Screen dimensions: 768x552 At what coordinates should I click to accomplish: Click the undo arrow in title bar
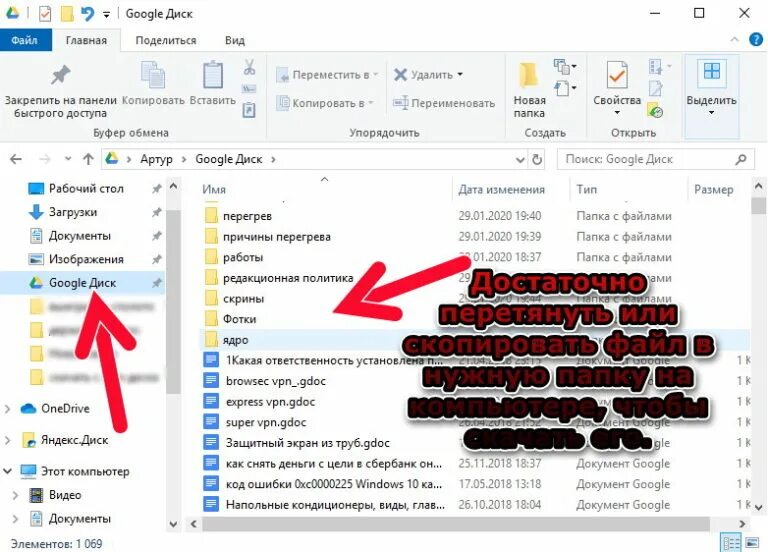click(x=88, y=14)
